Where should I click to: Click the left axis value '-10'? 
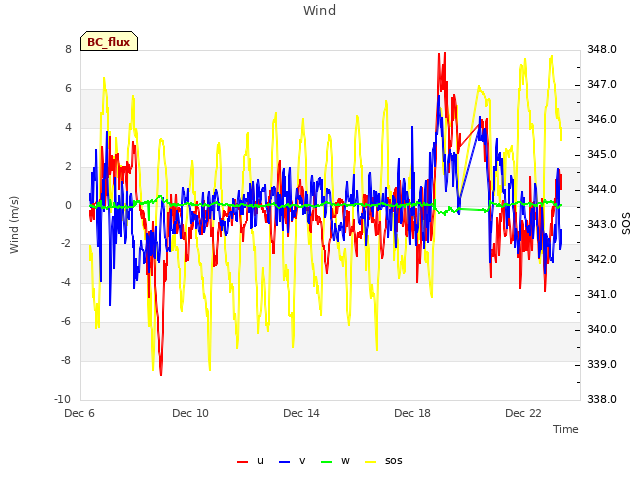(63, 399)
